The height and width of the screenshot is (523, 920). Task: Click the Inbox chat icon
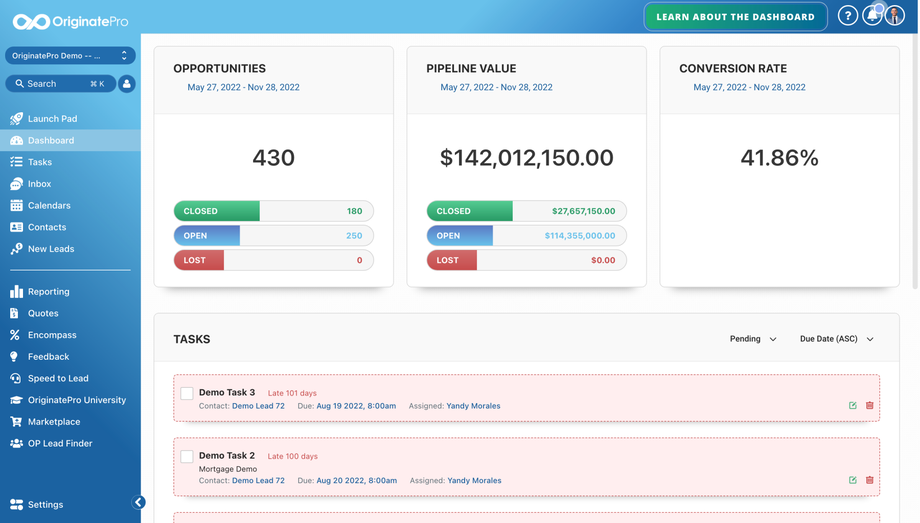pos(16,184)
